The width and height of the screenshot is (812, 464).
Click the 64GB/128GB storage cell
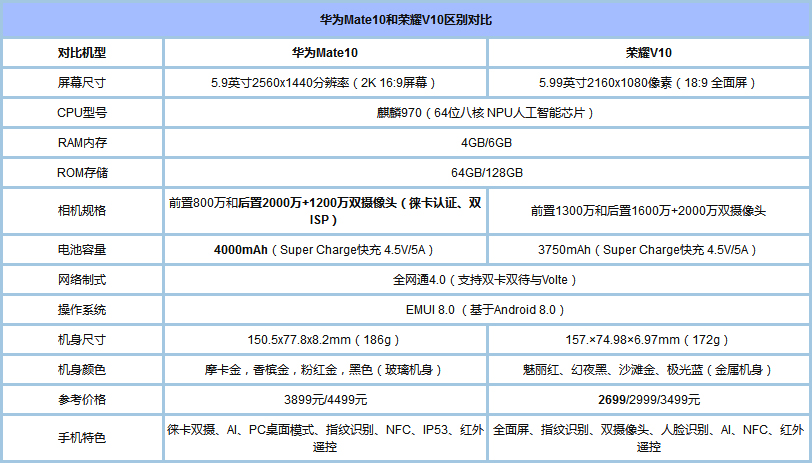(x=487, y=173)
